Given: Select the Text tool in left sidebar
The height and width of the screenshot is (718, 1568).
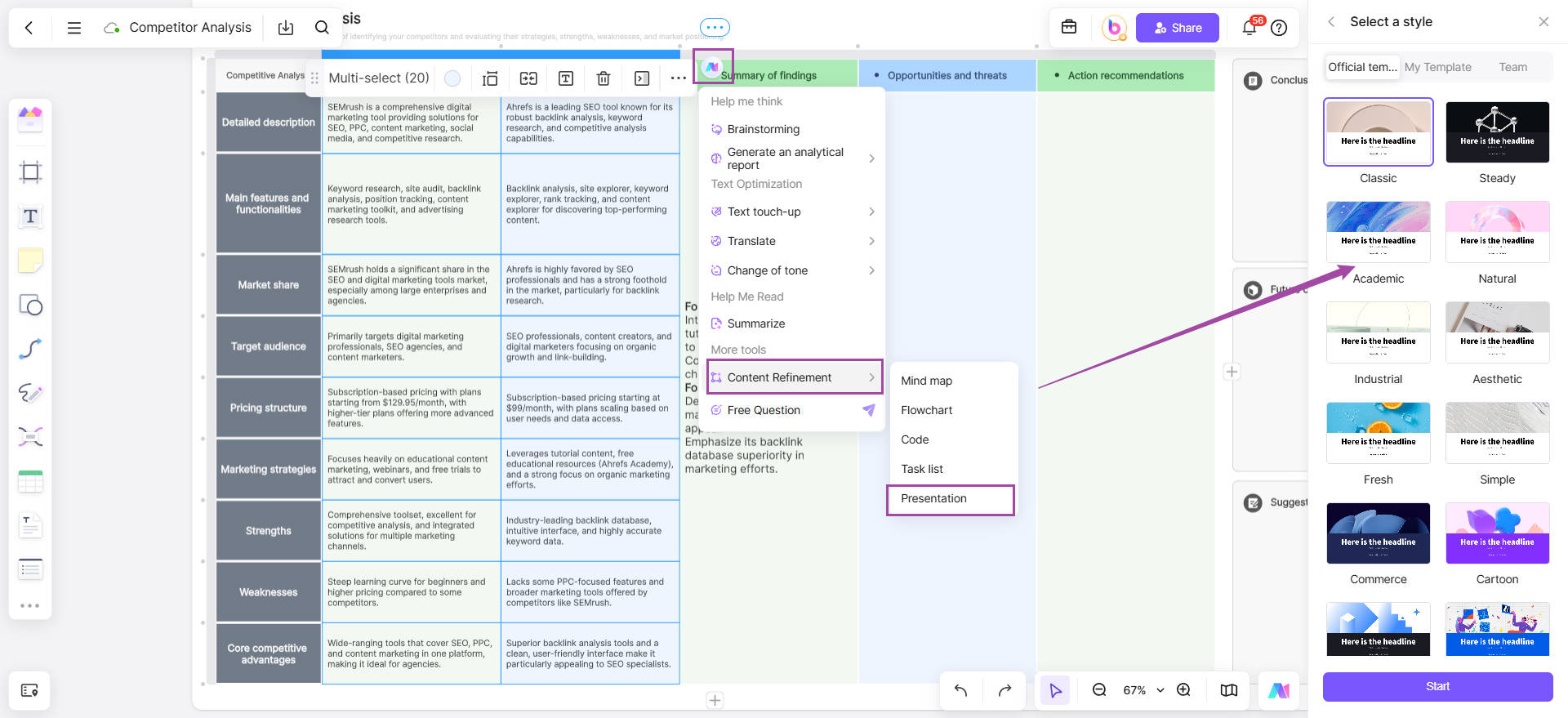Looking at the screenshot, I should [30, 216].
